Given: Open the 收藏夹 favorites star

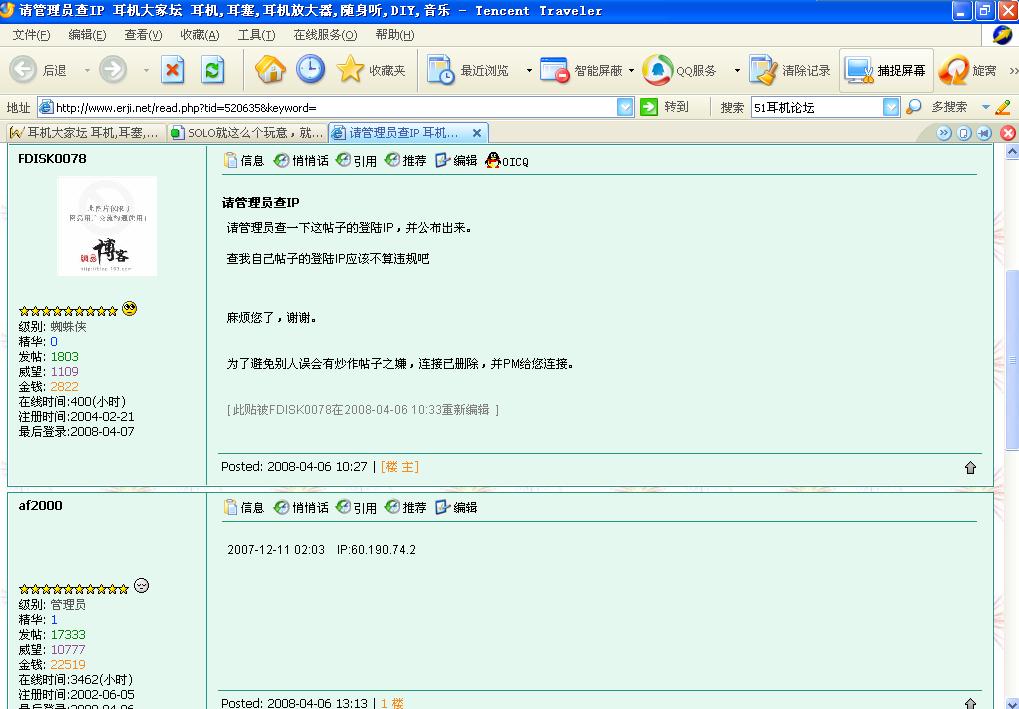Looking at the screenshot, I should click(371, 70).
